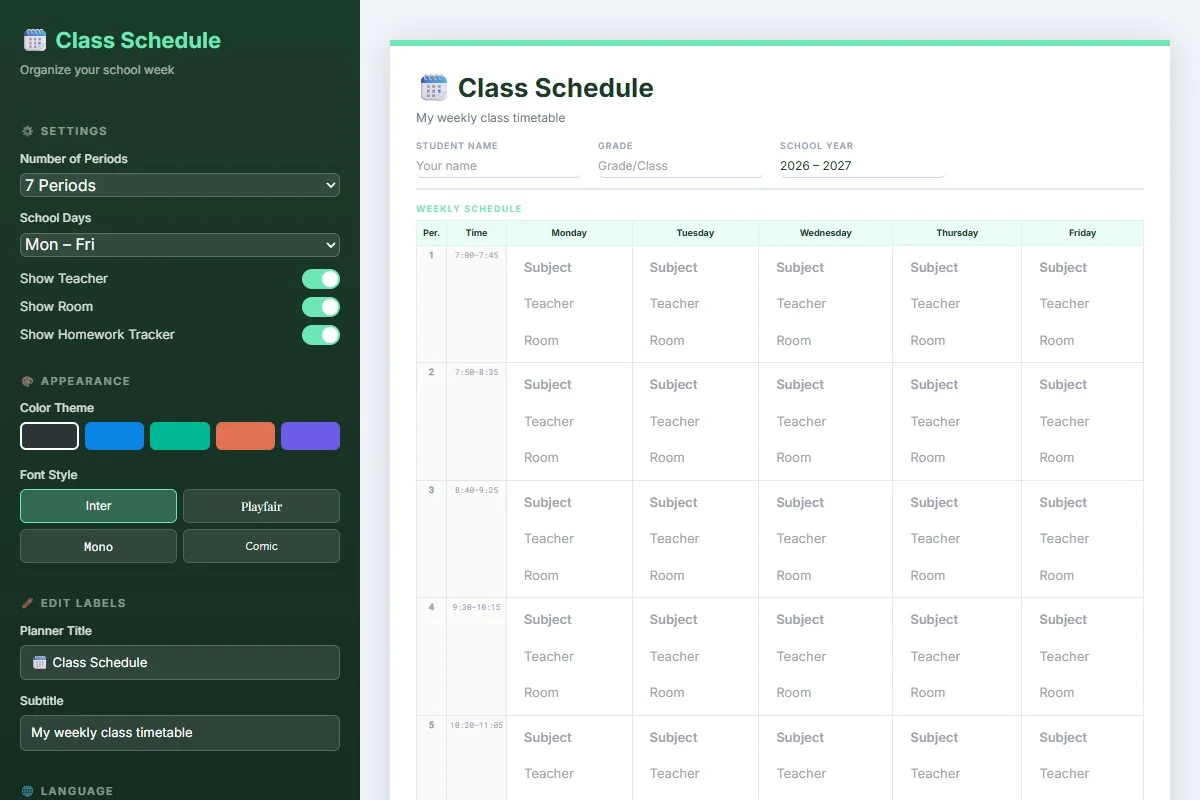Click the globe icon beside LANGUAGE

pyautogui.click(x=27, y=791)
